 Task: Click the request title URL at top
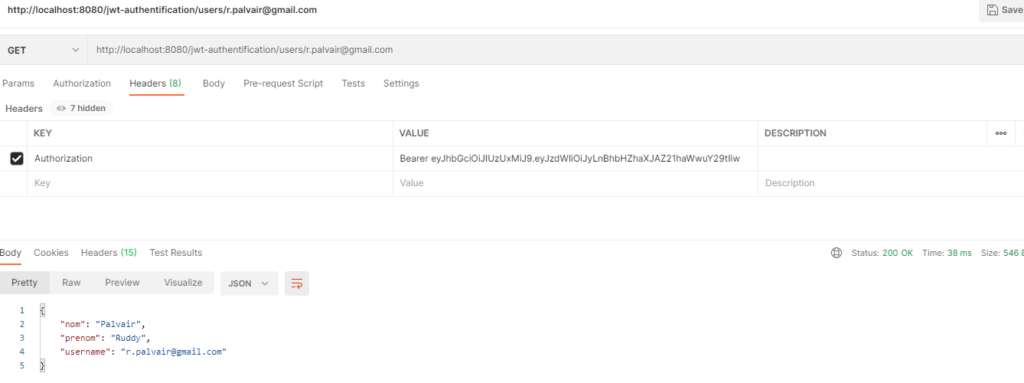[x=162, y=10]
